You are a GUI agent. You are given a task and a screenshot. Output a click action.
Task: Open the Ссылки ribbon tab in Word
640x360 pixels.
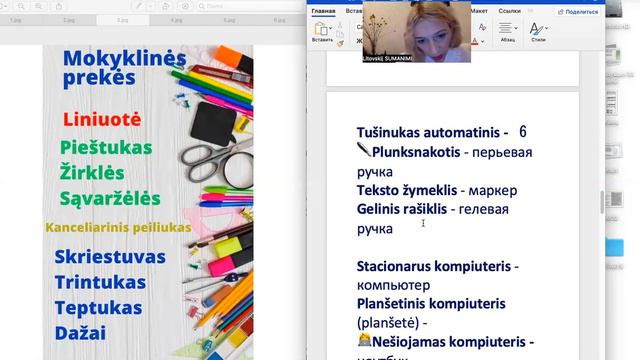click(509, 11)
